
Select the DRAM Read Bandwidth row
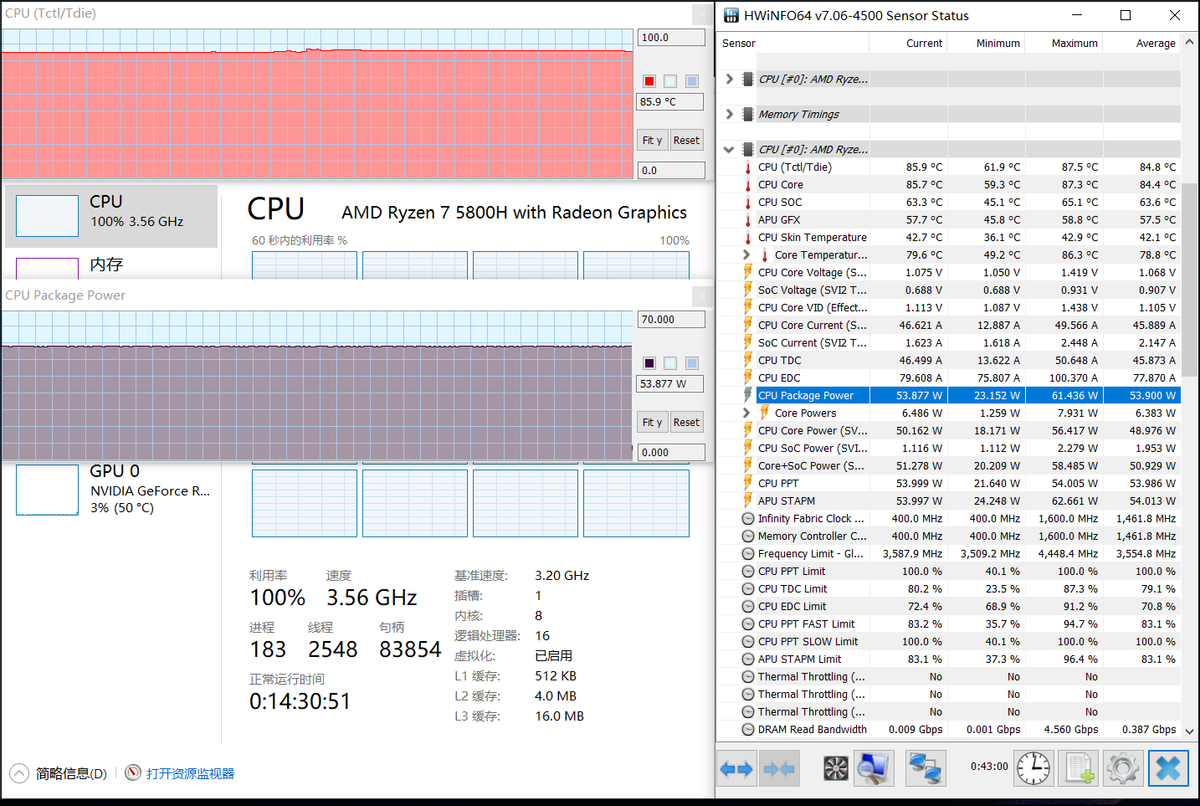(x=949, y=729)
